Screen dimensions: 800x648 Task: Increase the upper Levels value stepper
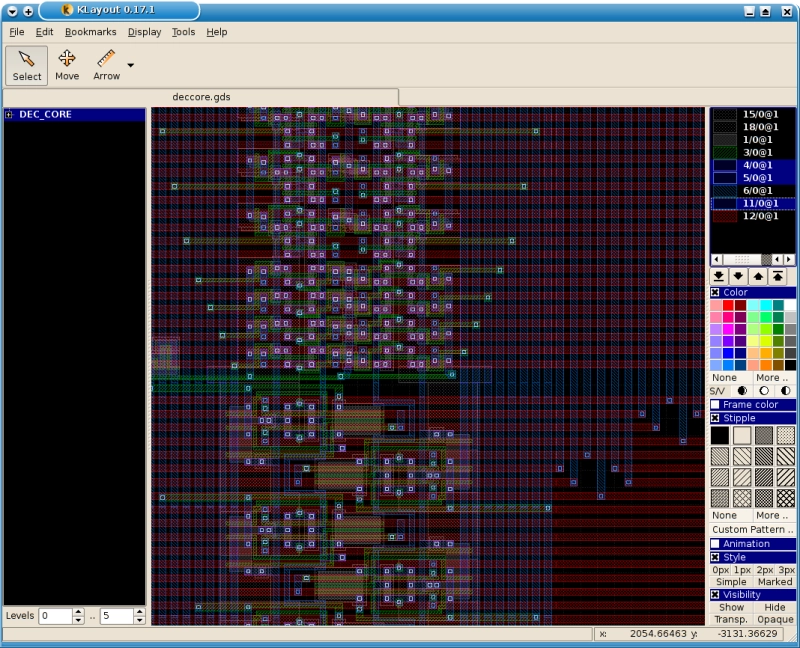click(139, 612)
